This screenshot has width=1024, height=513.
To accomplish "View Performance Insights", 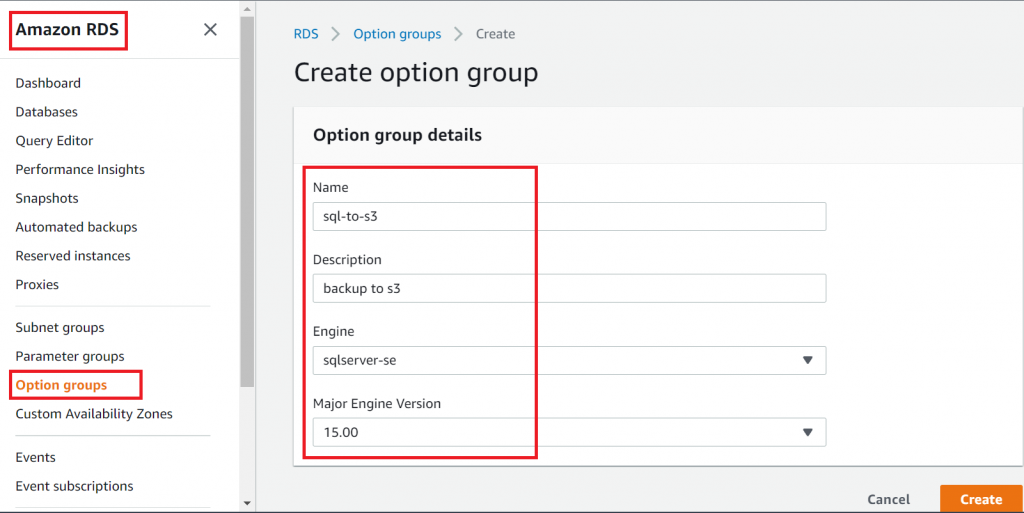I will tap(80, 170).
